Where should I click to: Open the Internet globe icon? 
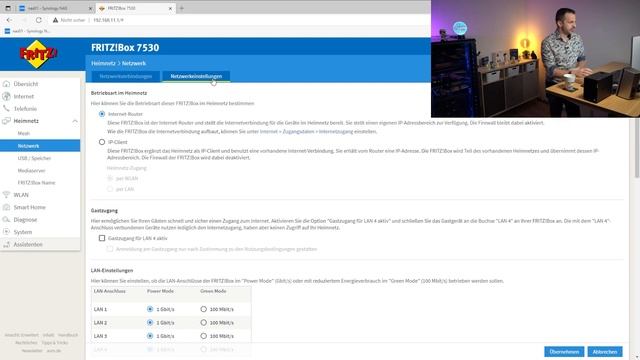(x=6, y=96)
